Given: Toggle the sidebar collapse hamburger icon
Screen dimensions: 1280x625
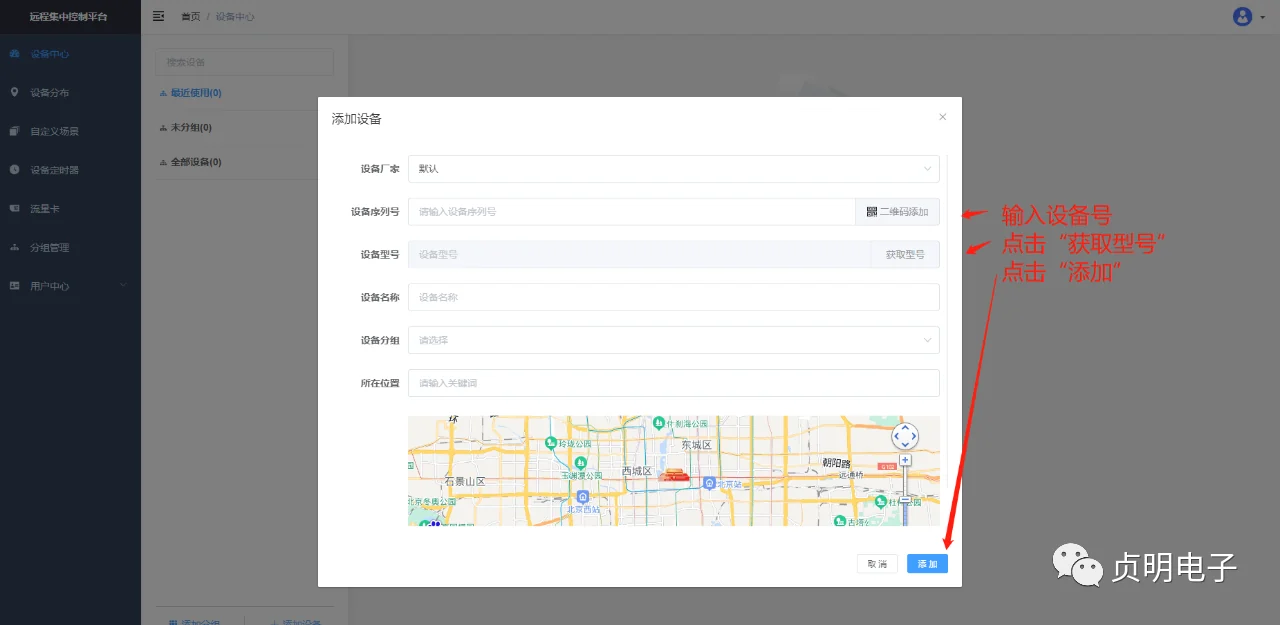Looking at the screenshot, I should [x=158, y=16].
